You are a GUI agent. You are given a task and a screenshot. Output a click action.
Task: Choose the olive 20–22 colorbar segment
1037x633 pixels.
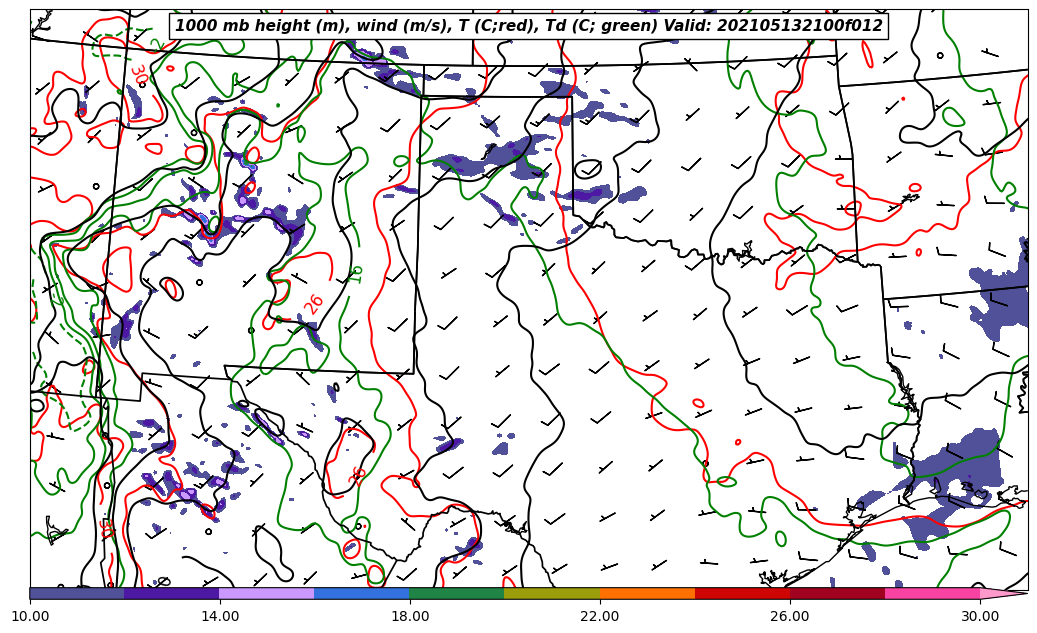[552, 593]
